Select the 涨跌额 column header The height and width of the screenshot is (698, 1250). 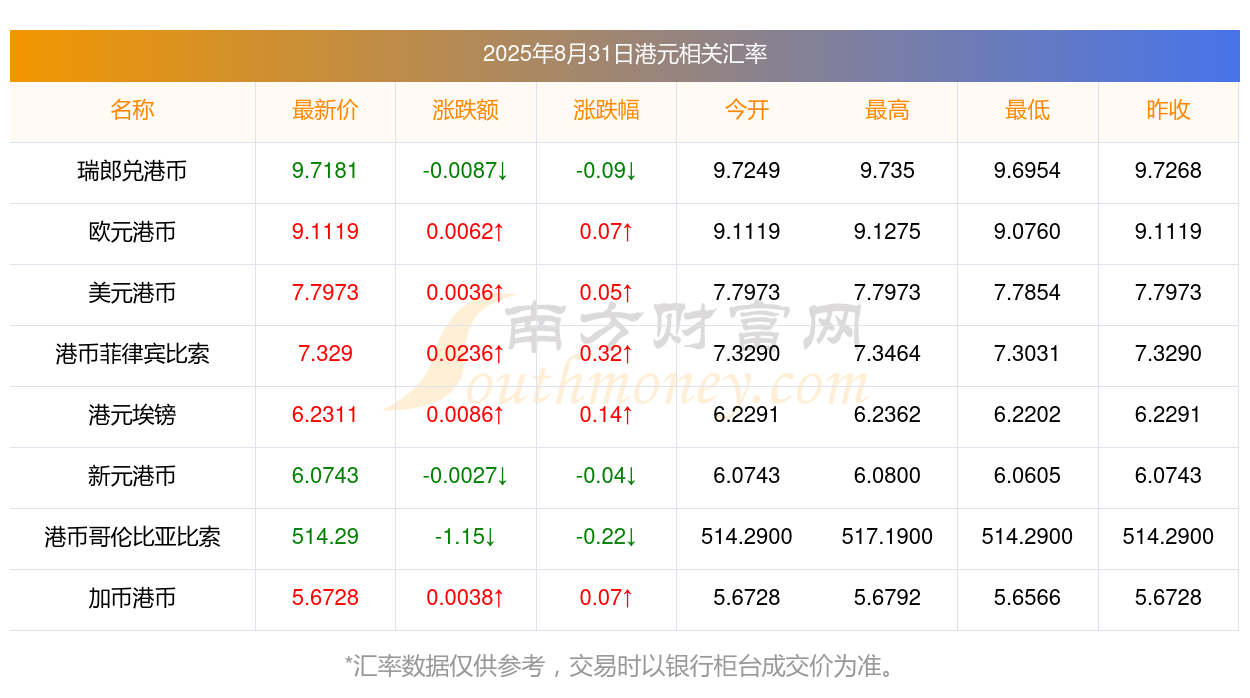[x=466, y=110]
